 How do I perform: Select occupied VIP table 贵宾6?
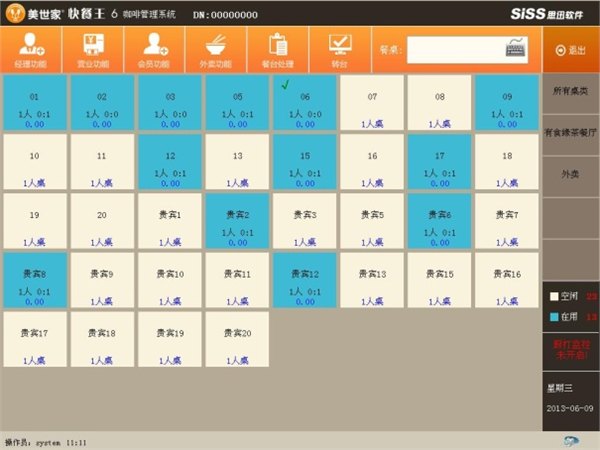439,221
